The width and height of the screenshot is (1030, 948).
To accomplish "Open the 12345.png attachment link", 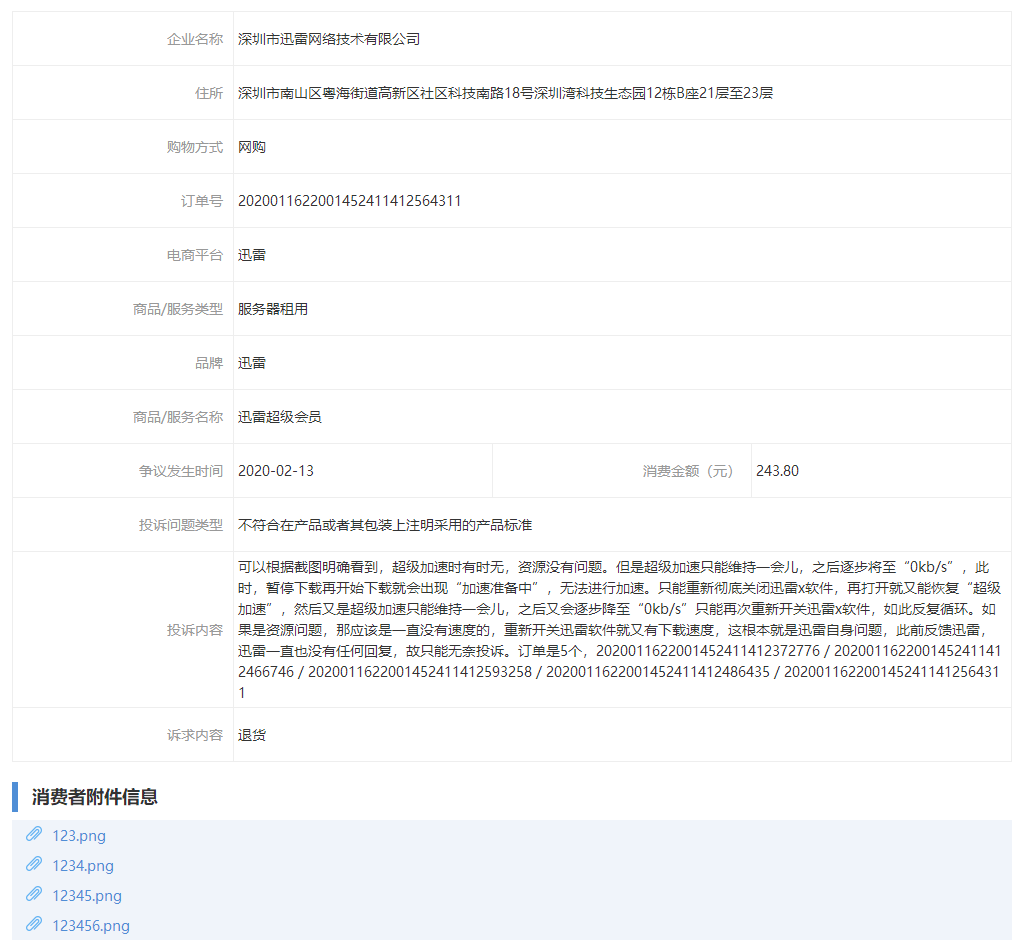I will (x=87, y=895).
